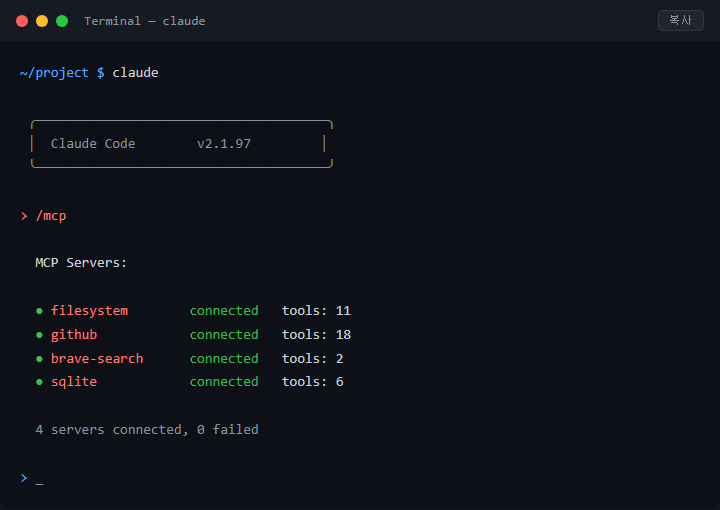The height and width of the screenshot is (510, 720).
Task: Click the 'MCP Servers:' heading
Action: pyautogui.click(x=81, y=263)
